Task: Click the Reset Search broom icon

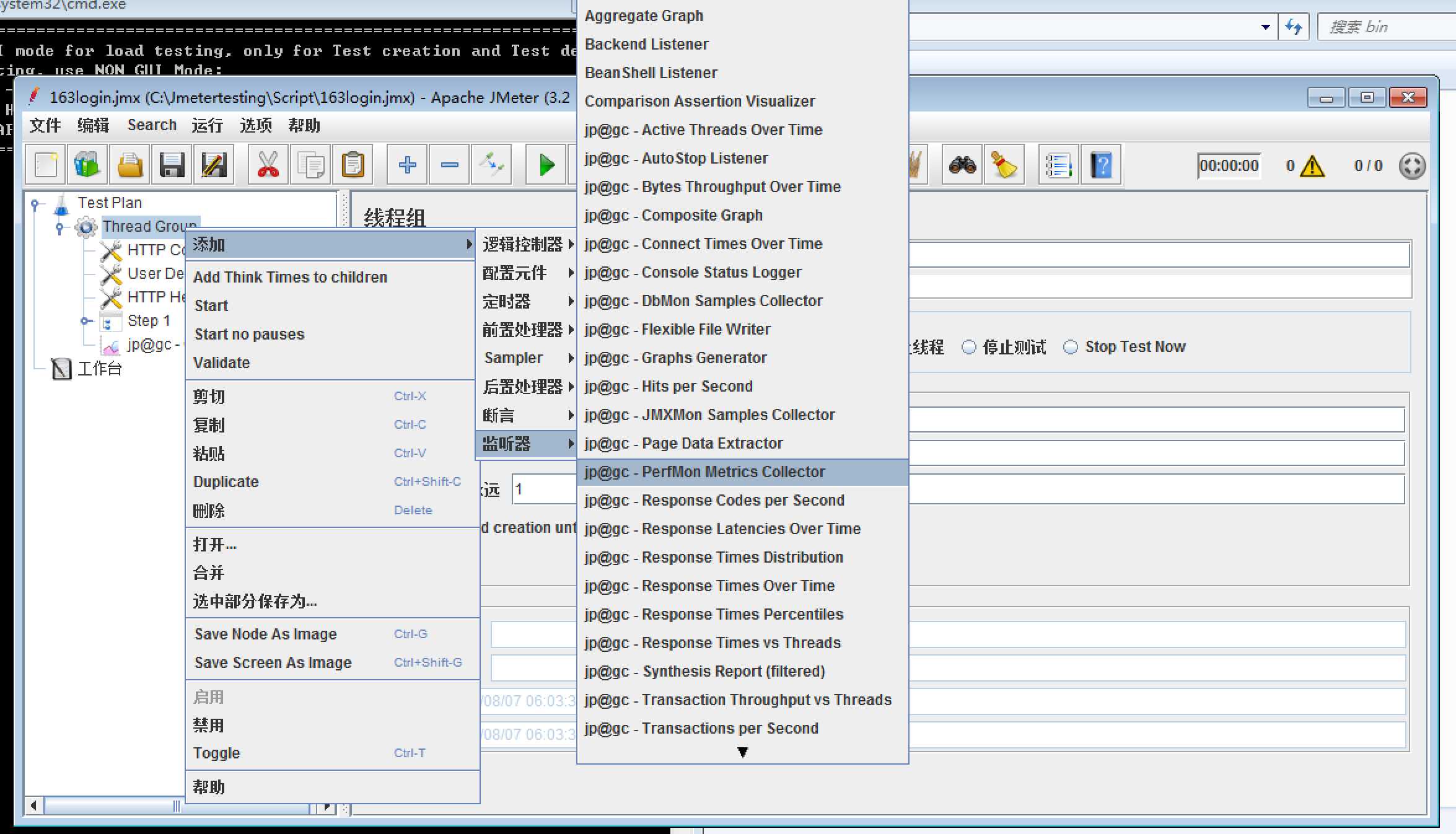Action: coord(1004,165)
